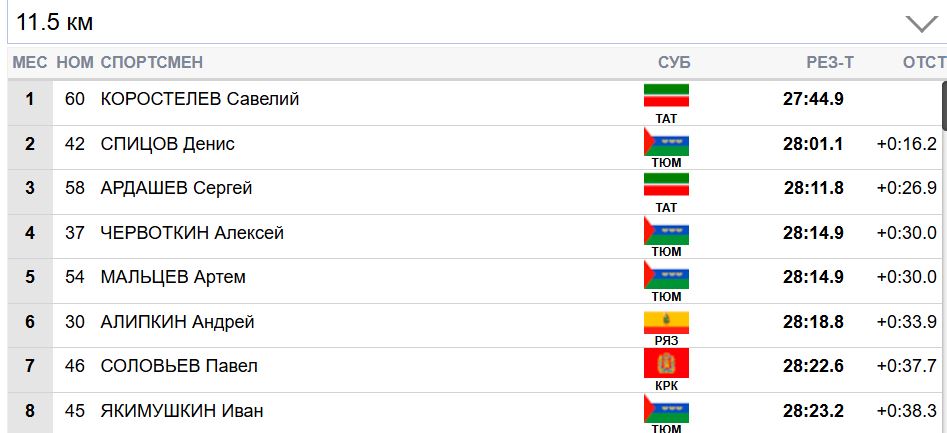This screenshot has height=433, width=947.
Task: Click Ryazan flag beside Алипкин Андрей
Action: (666, 320)
